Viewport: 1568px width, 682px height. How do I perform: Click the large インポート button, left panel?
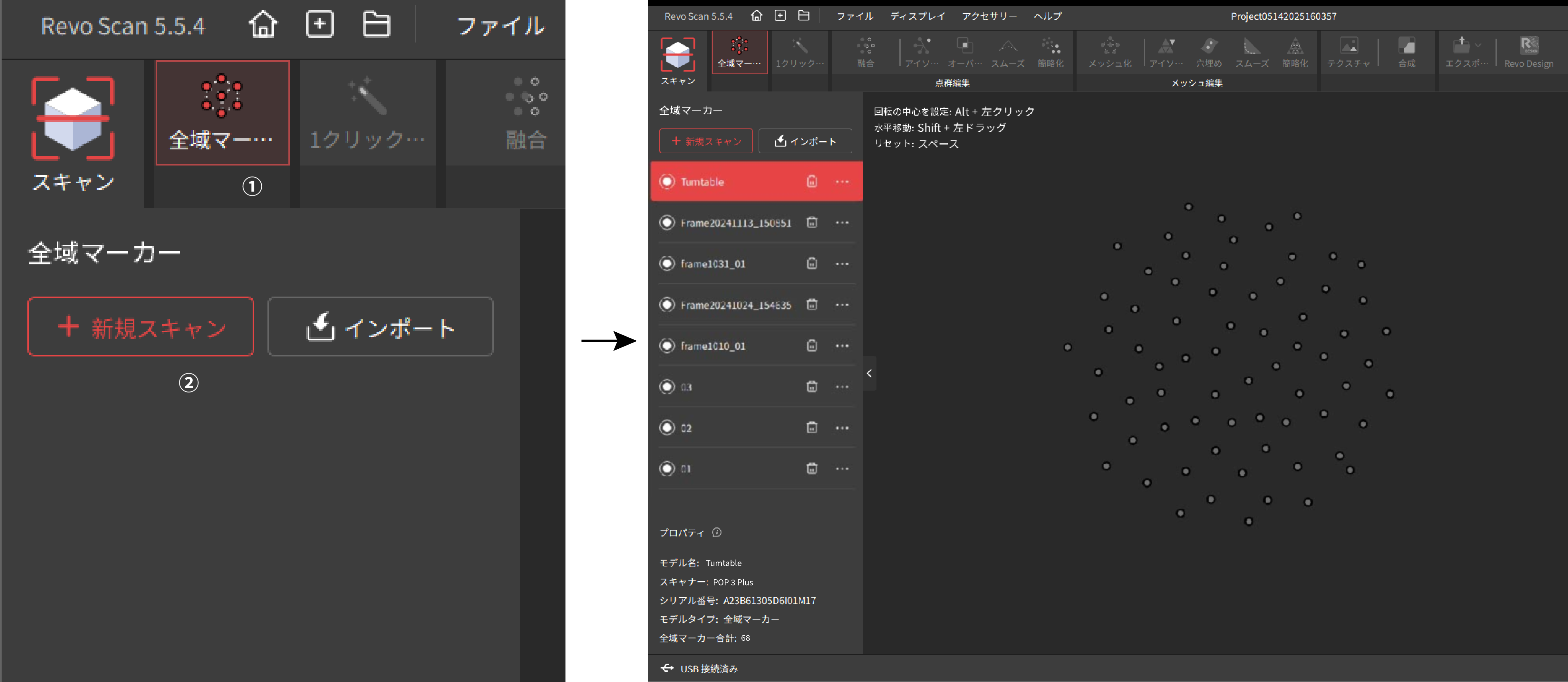click(381, 327)
